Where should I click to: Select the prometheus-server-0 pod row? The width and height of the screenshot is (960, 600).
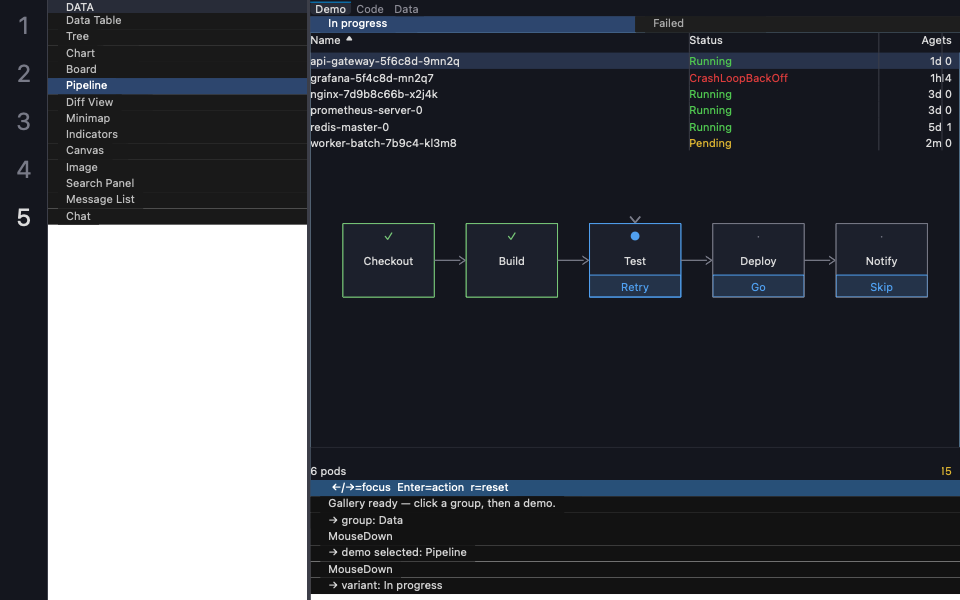tap(634, 110)
